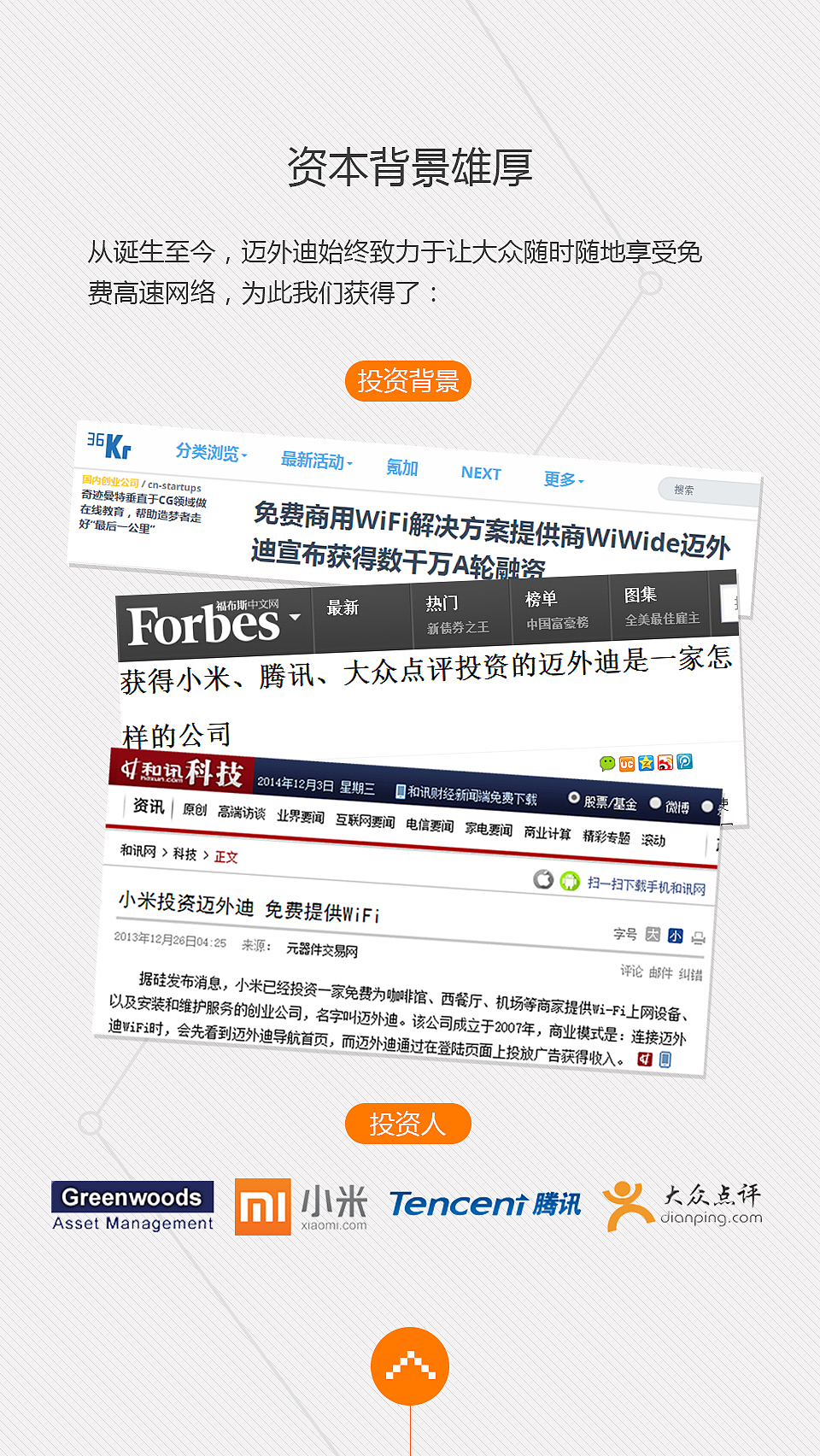820x1456 pixels.
Task: Click dropdown arrow beside Forbes logo
Action: click(x=295, y=617)
